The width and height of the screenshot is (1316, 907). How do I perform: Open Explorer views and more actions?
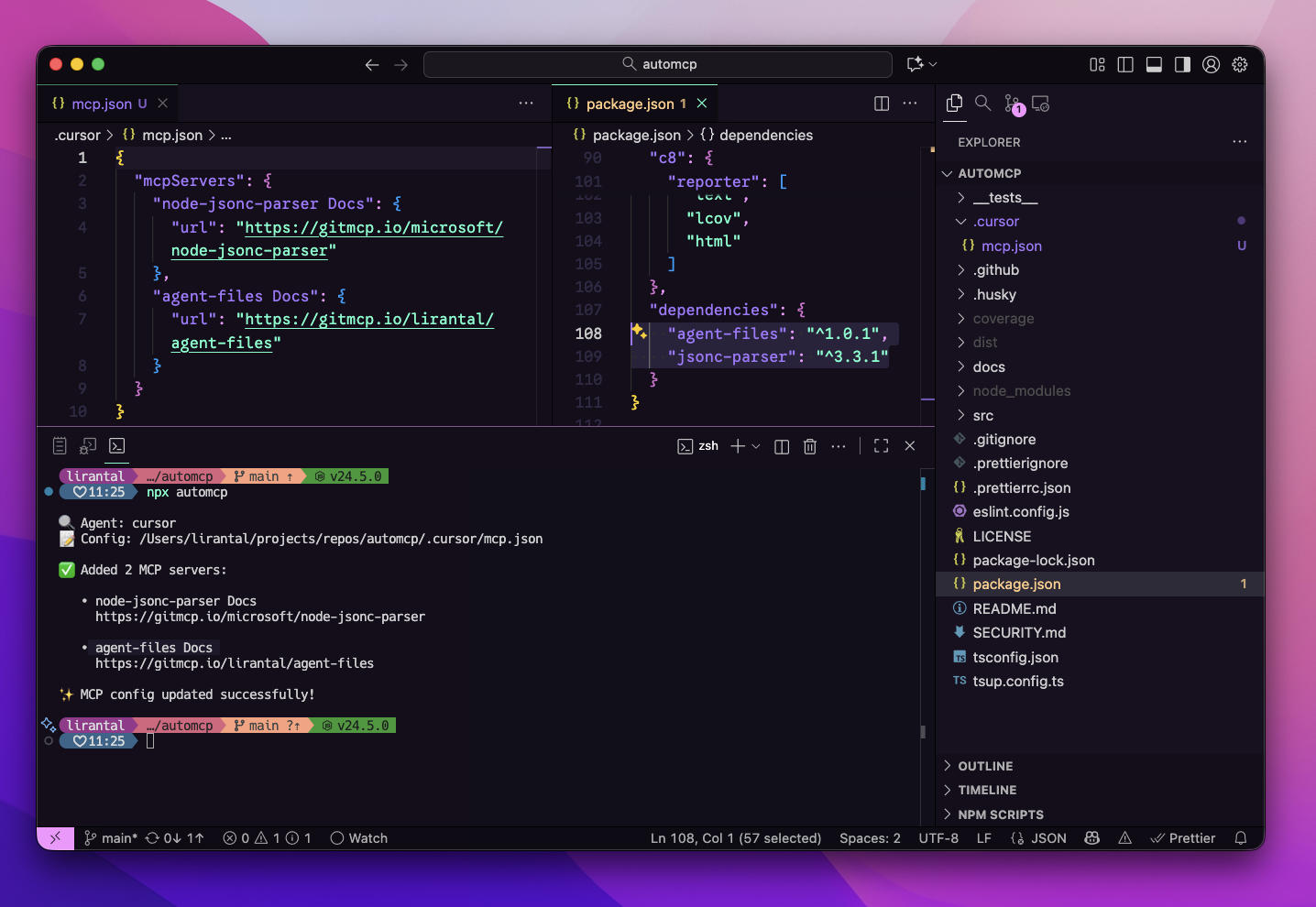click(1240, 142)
